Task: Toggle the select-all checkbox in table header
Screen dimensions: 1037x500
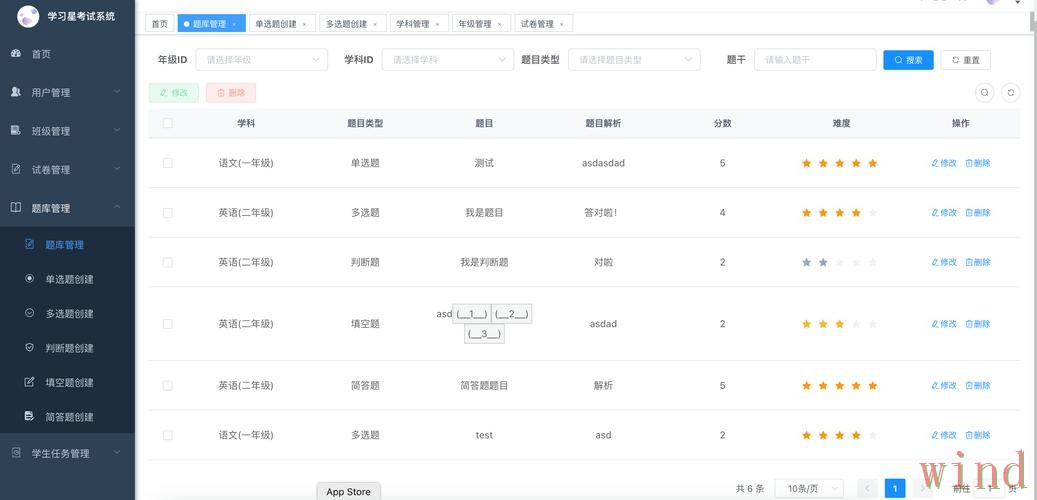Action: tap(167, 123)
